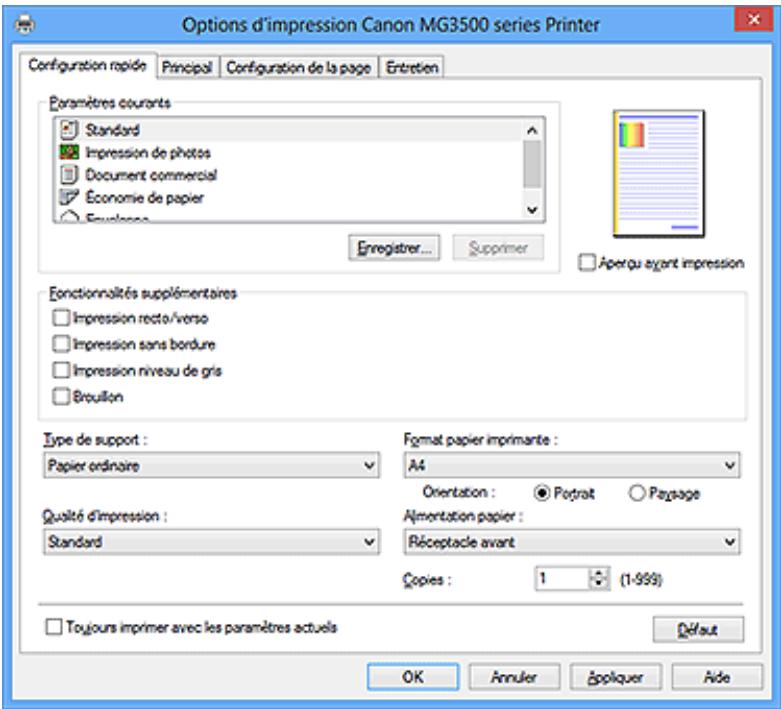Click the Standard profile icon in list
Image resolution: width=781 pixels, height=709 pixels.
pyautogui.click(x=69, y=130)
